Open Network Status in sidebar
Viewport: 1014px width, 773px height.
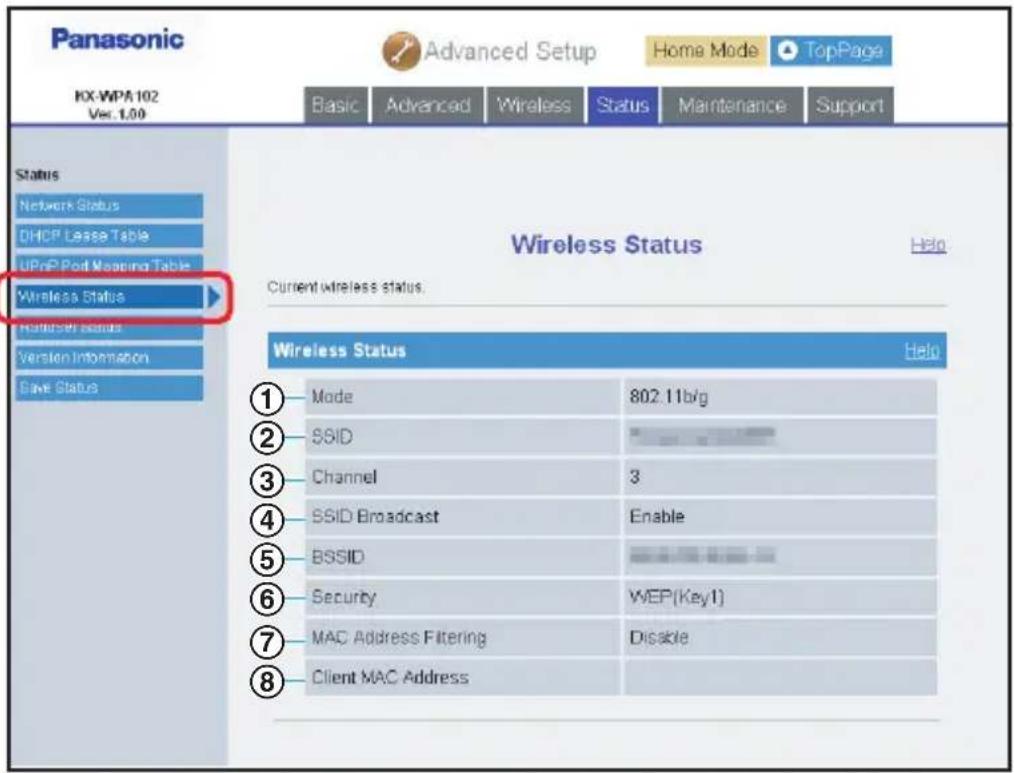(x=109, y=206)
